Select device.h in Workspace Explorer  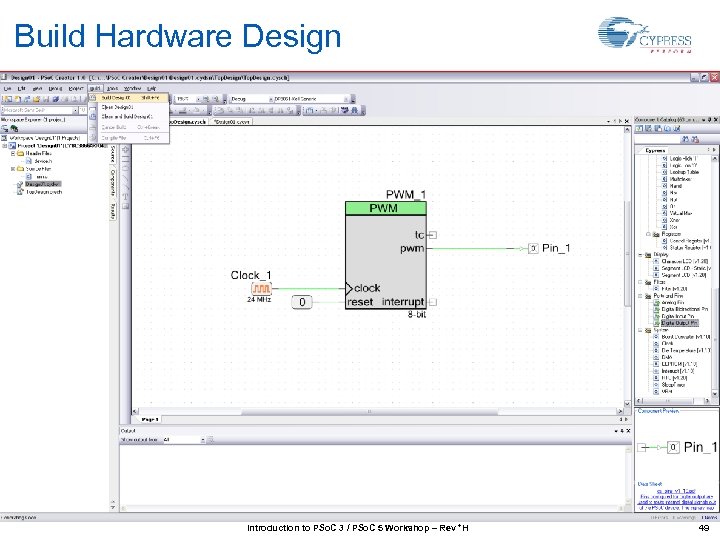pyautogui.click(x=43, y=161)
